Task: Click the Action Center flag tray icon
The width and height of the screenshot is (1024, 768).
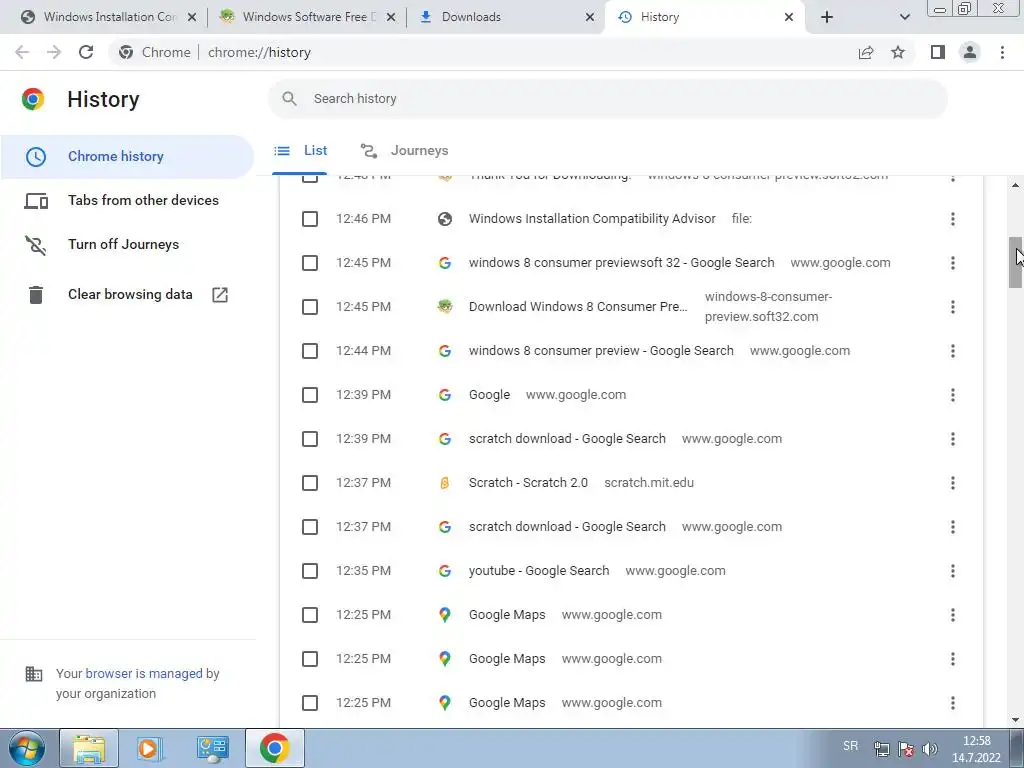Action: pyautogui.click(x=906, y=749)
